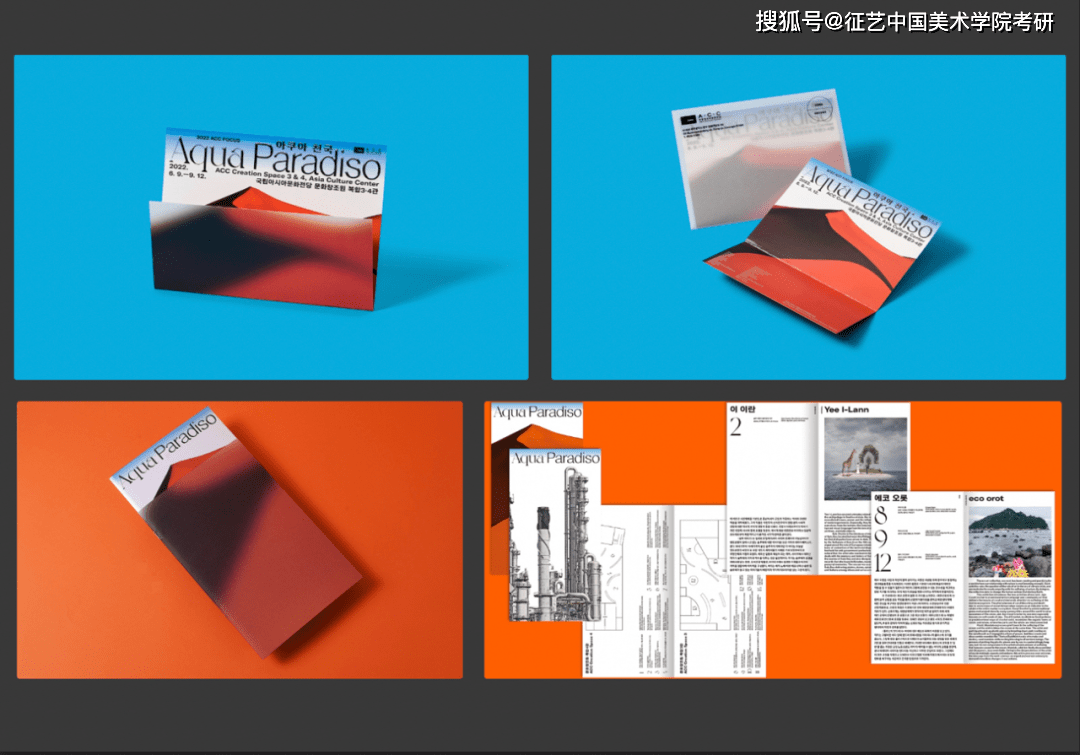Open the top-right two-brochure photo
Viewport: 1080px width, 755px height.
(809, 217)
